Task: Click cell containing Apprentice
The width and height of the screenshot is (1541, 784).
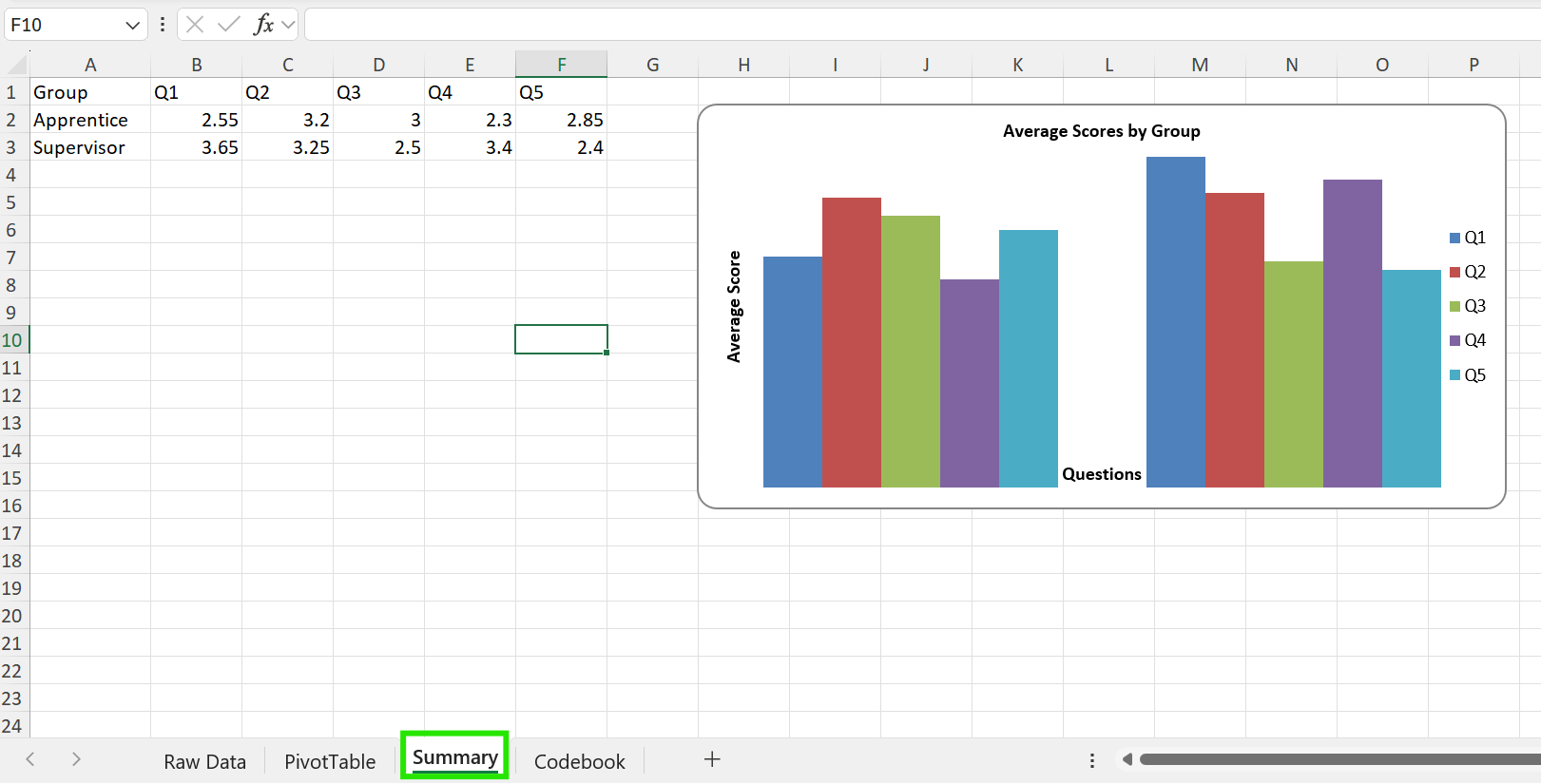Action: pyautogui.click(x=90, y=120)
